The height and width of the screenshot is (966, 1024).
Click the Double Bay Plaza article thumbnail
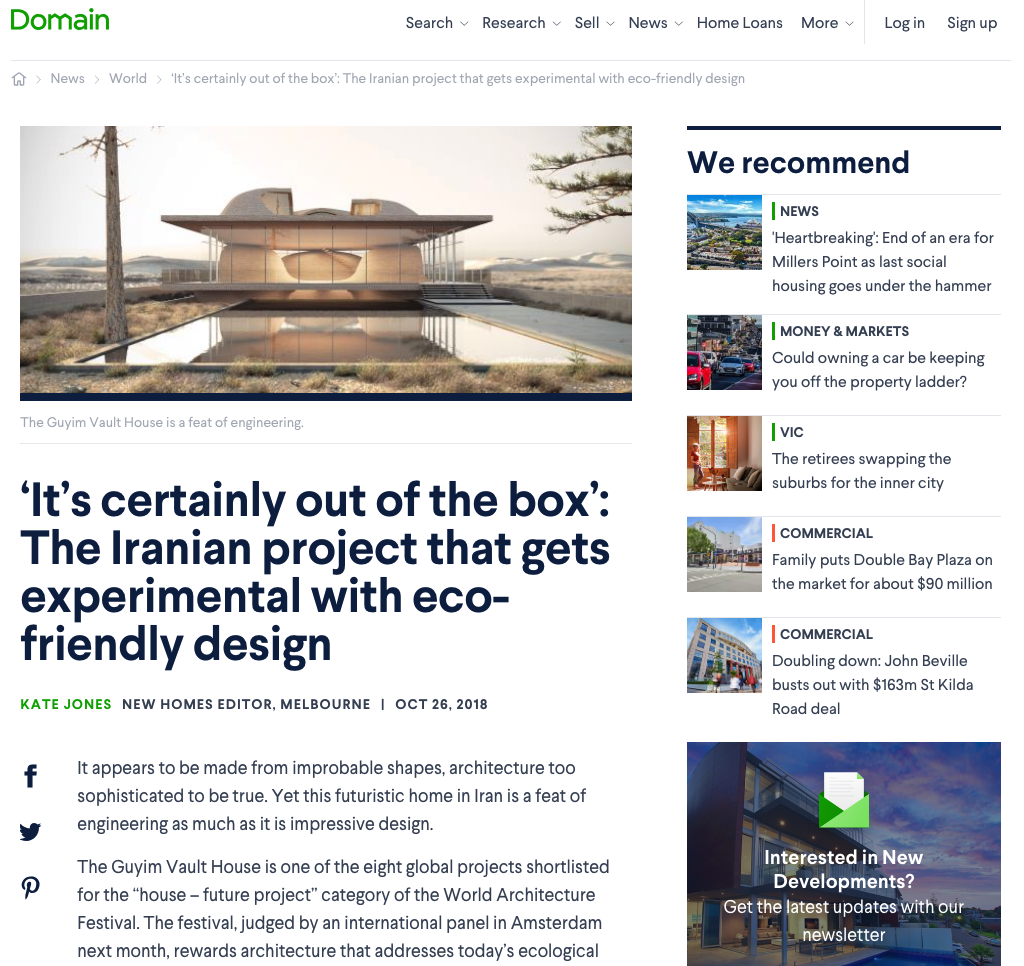point(724,554)
